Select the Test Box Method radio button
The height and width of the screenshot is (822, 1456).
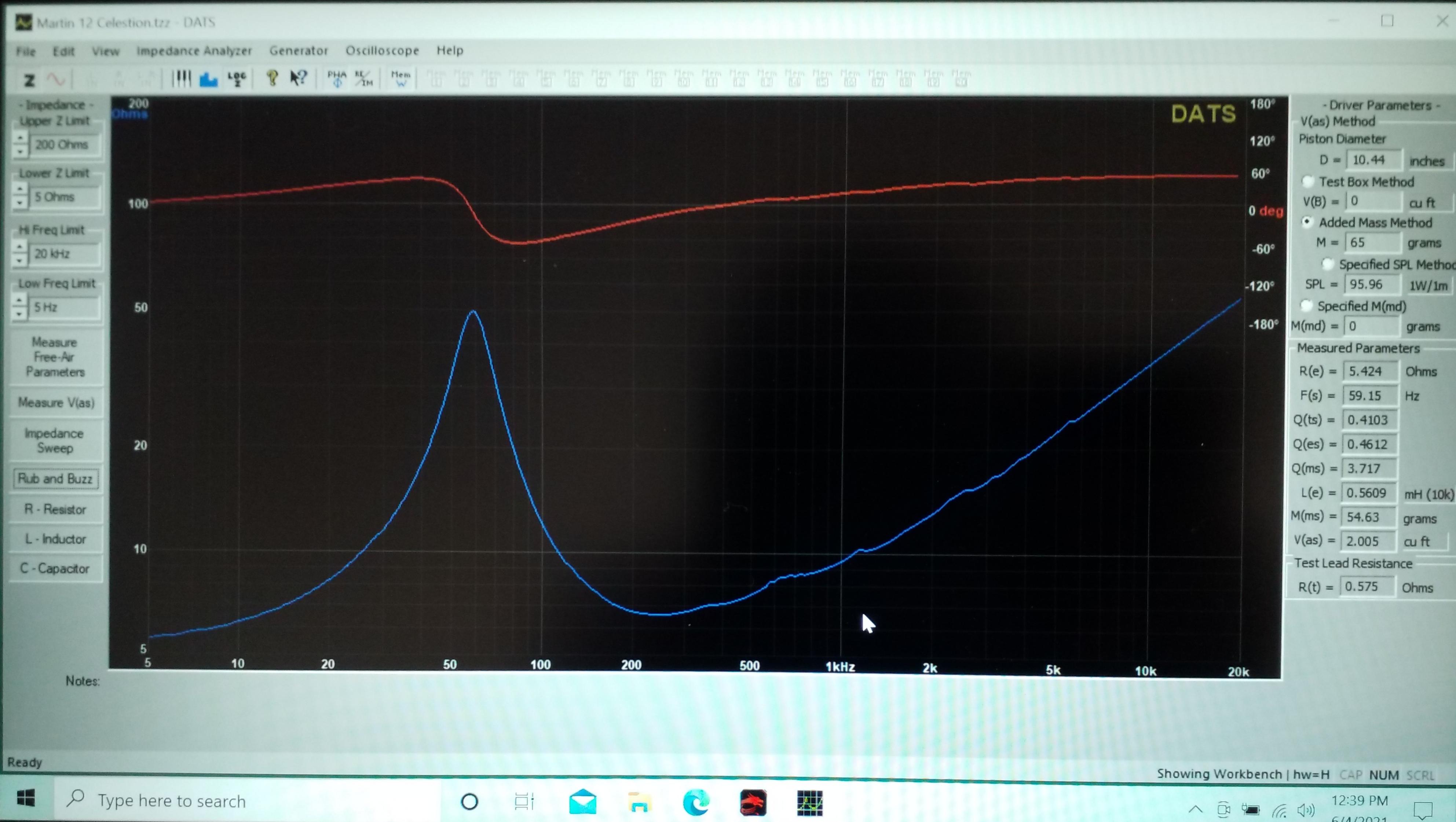coord(1307,181)
